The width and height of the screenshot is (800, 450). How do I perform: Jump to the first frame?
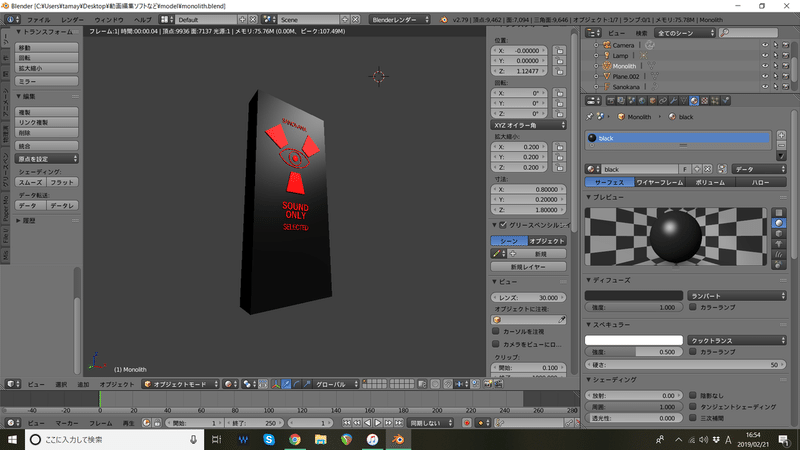pyautogui.click(x=346, y=423)
